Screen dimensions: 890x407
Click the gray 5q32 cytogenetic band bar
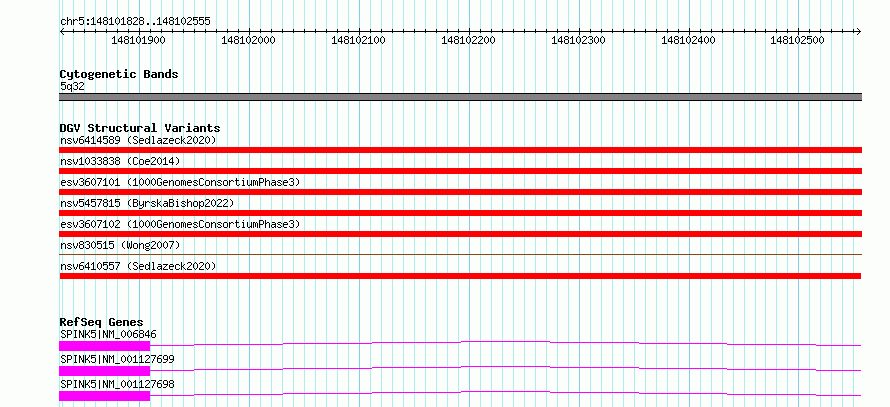(460, 97)
